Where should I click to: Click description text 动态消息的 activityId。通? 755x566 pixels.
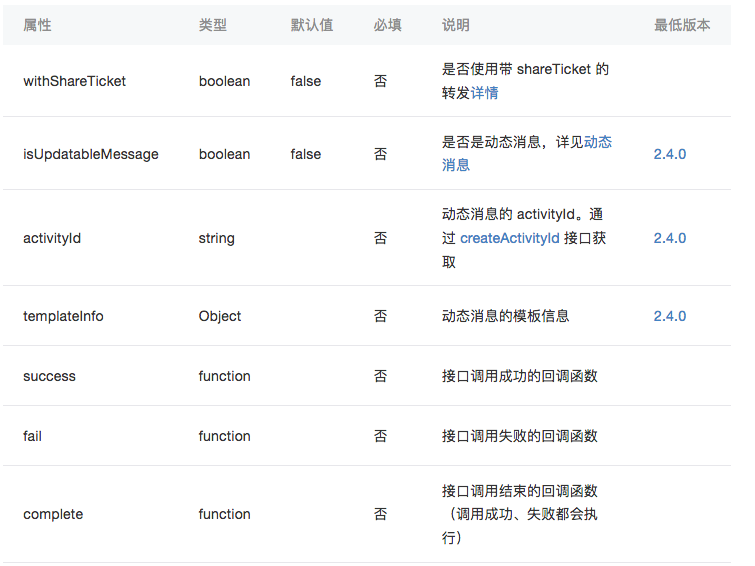522,214
